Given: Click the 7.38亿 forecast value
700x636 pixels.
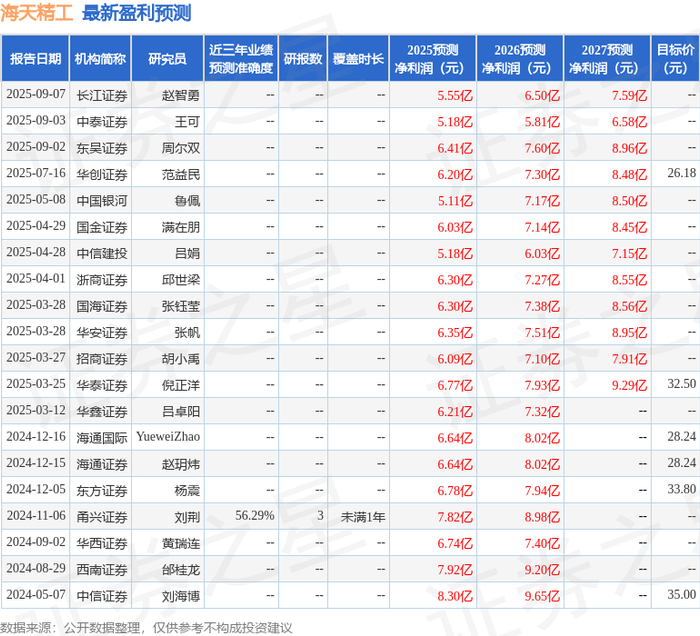Looking at the screenshot, I should coord(542,306).
